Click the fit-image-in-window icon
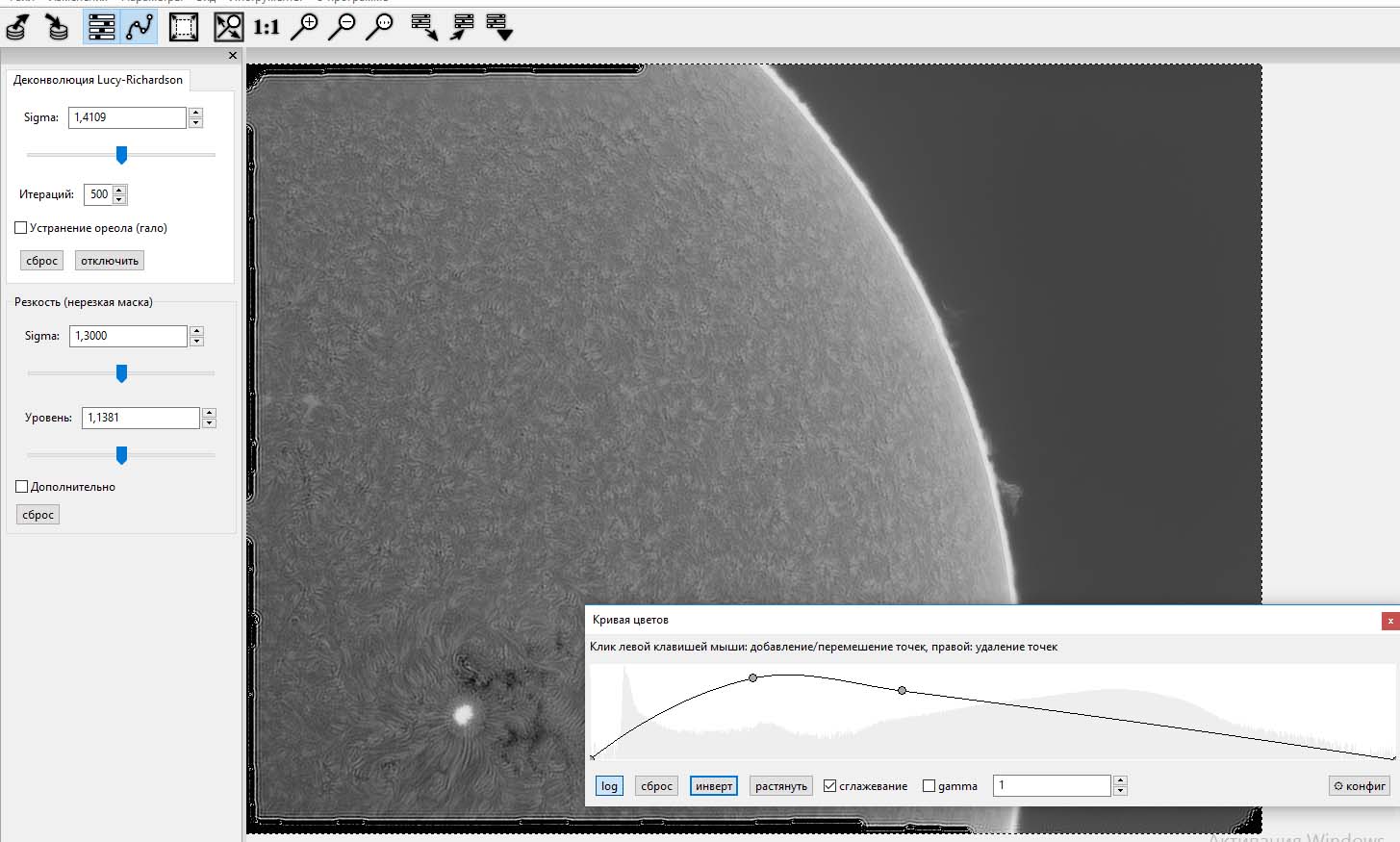This screenshot has width=1400, height=842. coord(228,27)
